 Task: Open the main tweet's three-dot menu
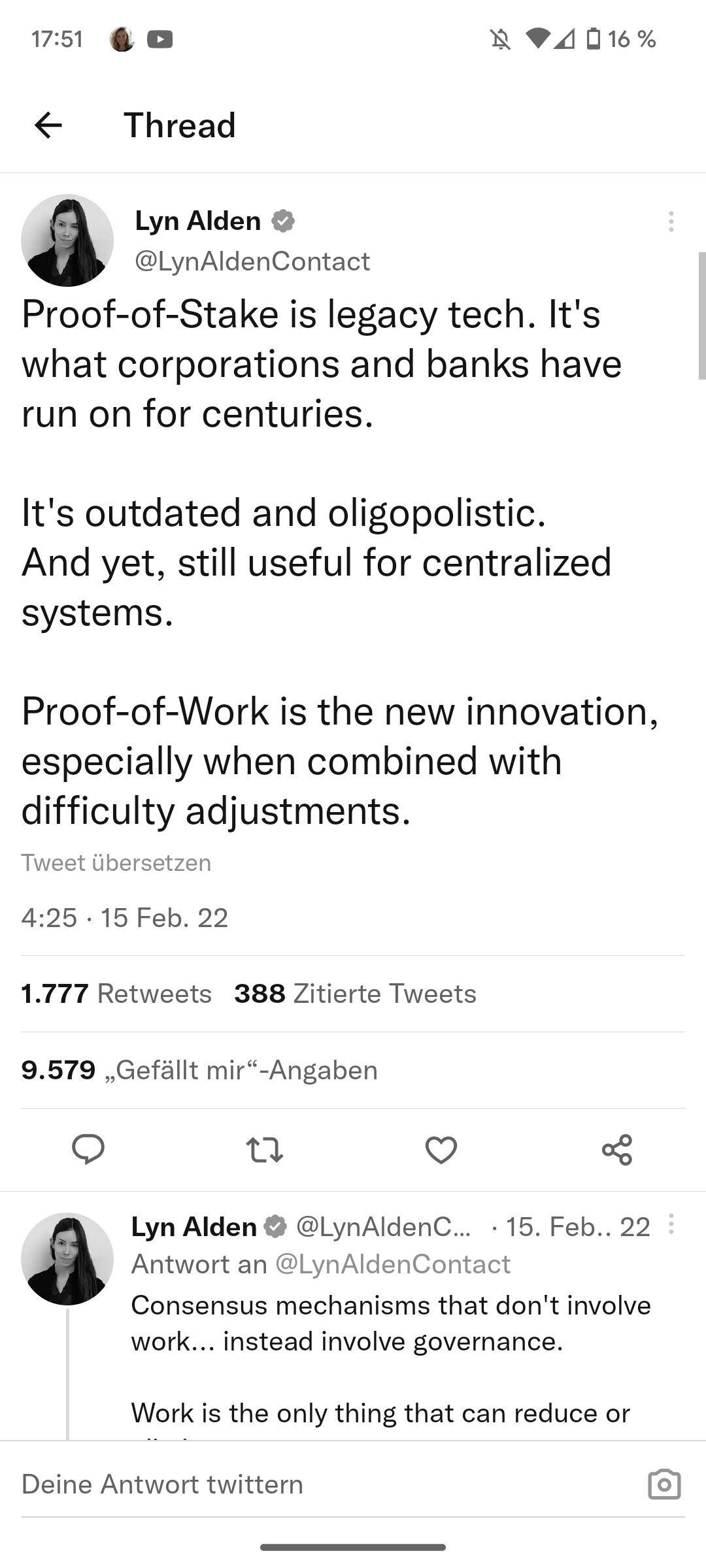click(x=671, y=221)
